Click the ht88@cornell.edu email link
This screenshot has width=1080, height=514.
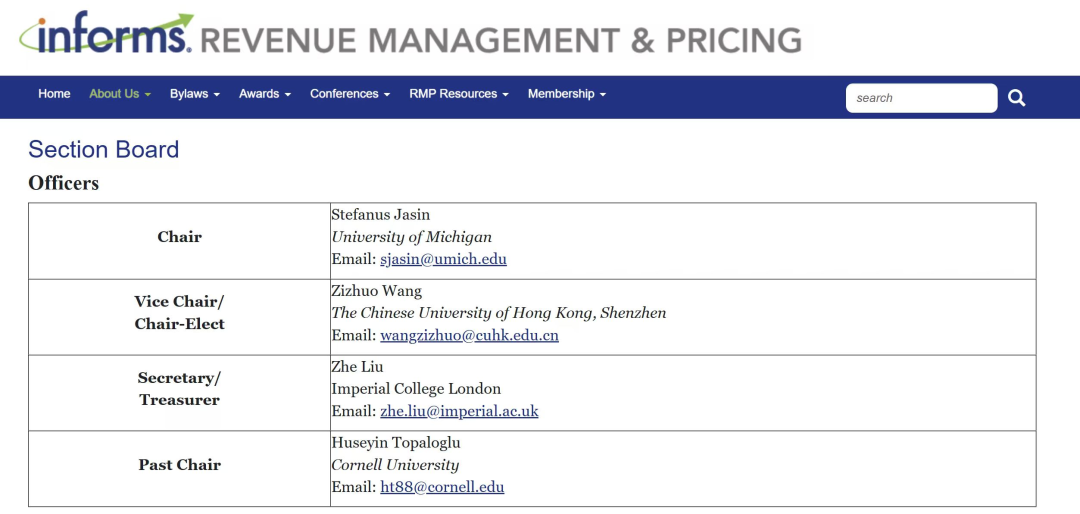(442, 487)
